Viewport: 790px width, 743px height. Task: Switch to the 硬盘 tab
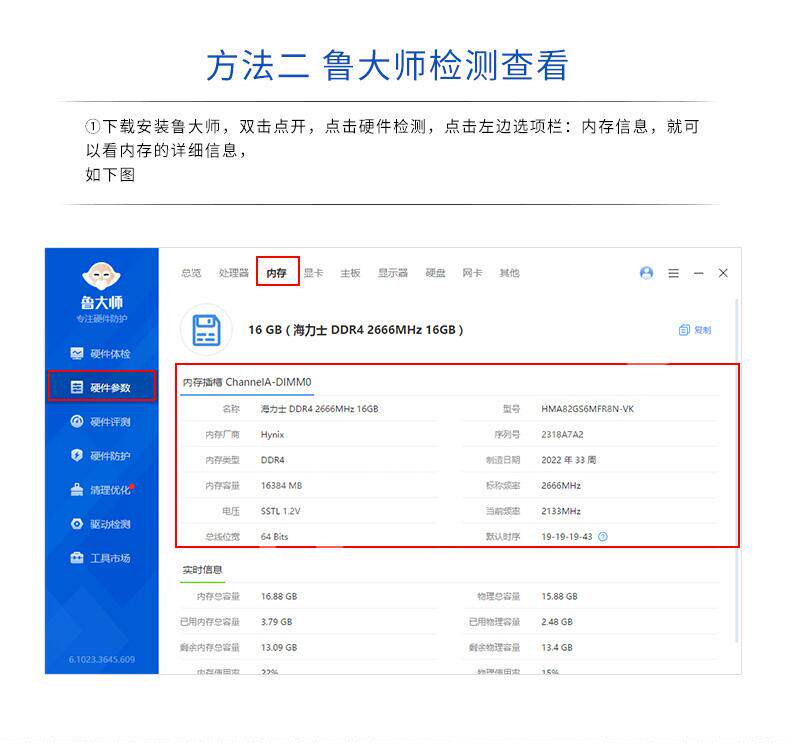point(435,273)
